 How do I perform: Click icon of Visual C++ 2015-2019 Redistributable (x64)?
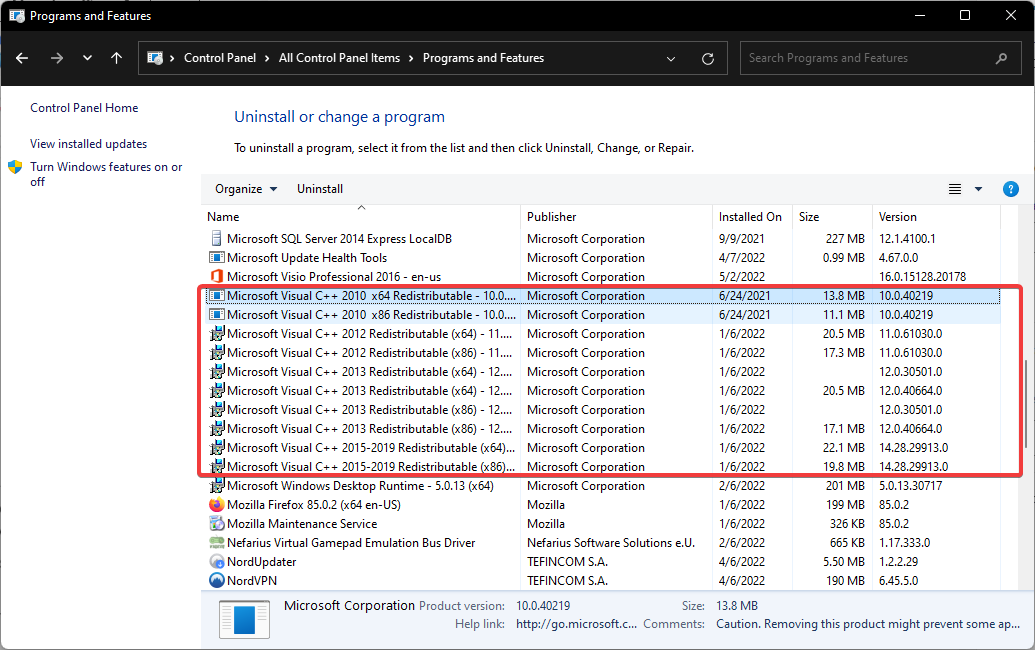(216, 447)
